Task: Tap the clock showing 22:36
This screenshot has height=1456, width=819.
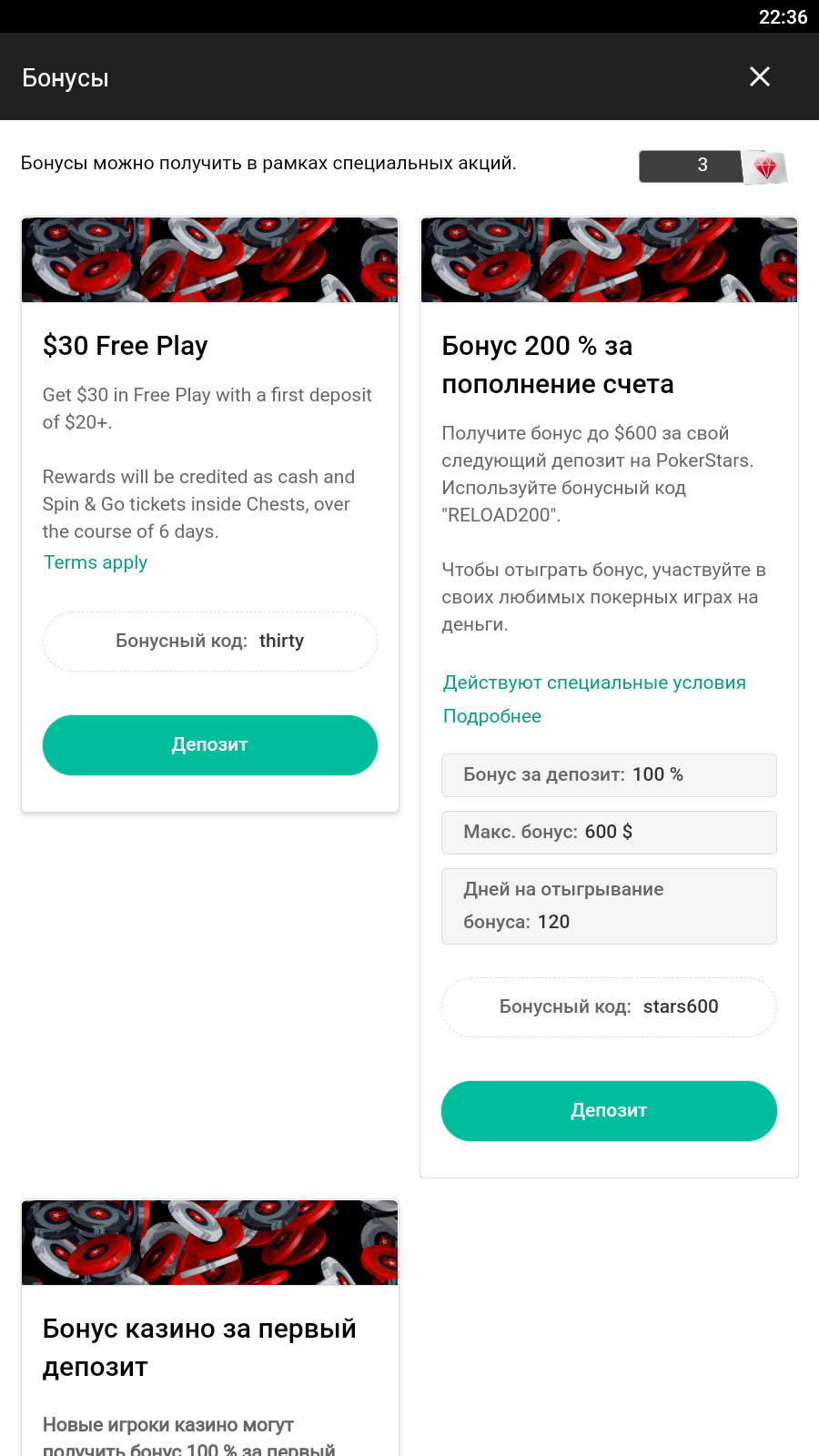Action: (783, 17)
